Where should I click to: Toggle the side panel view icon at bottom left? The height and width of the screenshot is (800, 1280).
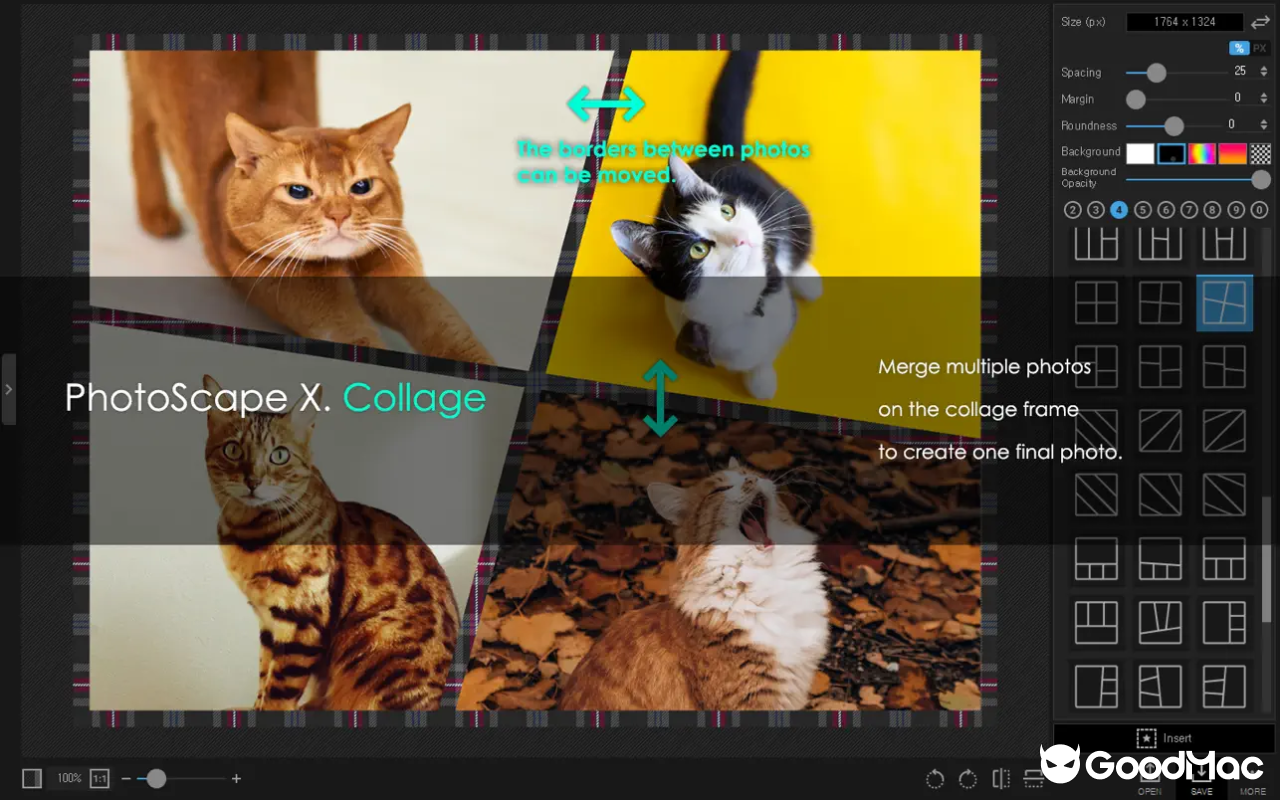click(32, 778)
